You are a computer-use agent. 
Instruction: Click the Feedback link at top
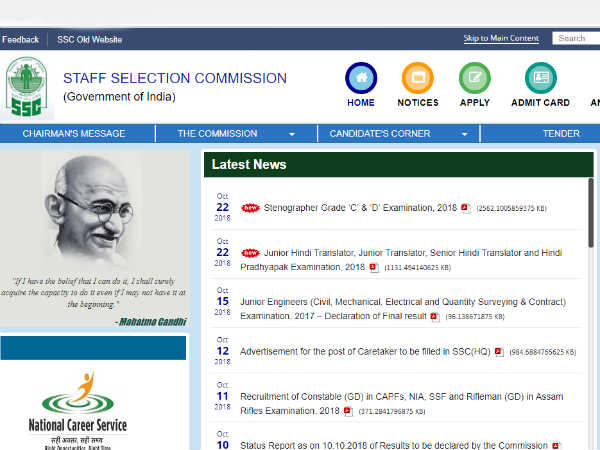(19, 39)
